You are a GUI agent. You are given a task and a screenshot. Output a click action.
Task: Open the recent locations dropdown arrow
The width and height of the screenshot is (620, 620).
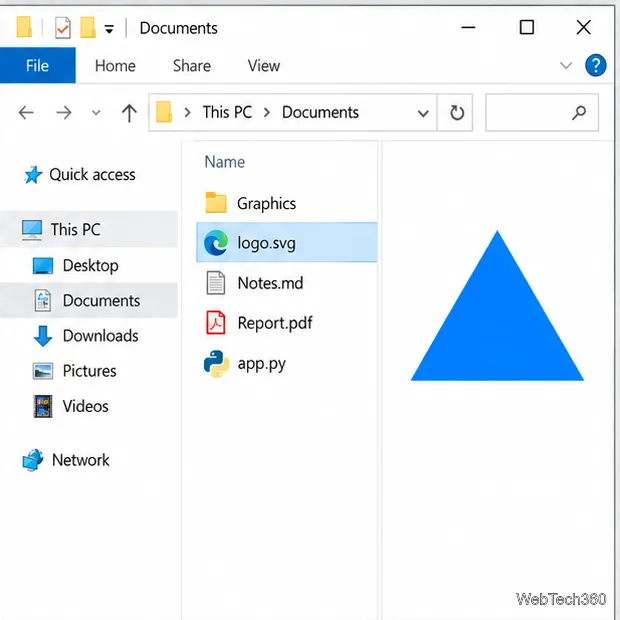[96, 113]
